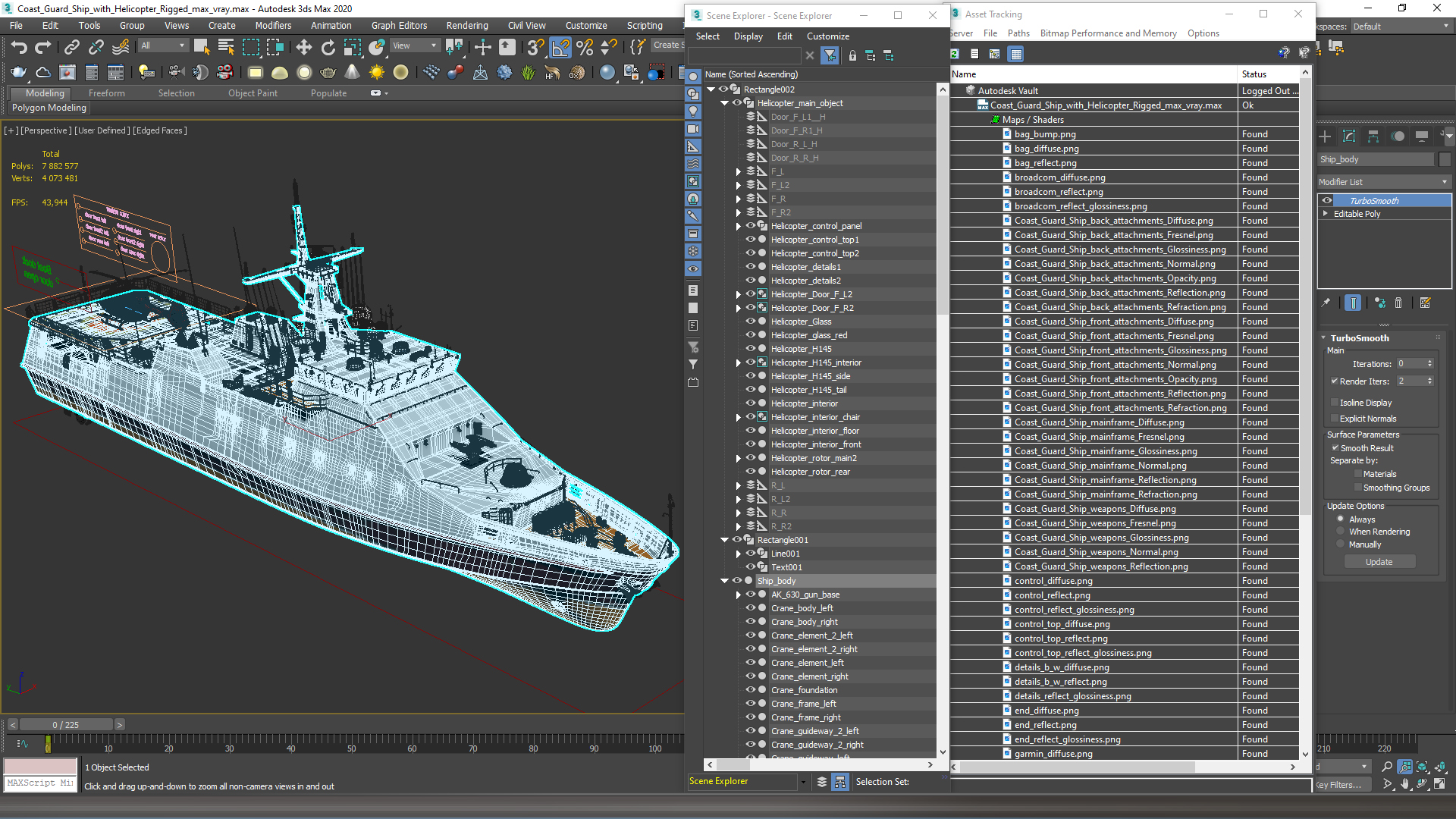
Task: Click the Status column header
Action: (1269, 74)
